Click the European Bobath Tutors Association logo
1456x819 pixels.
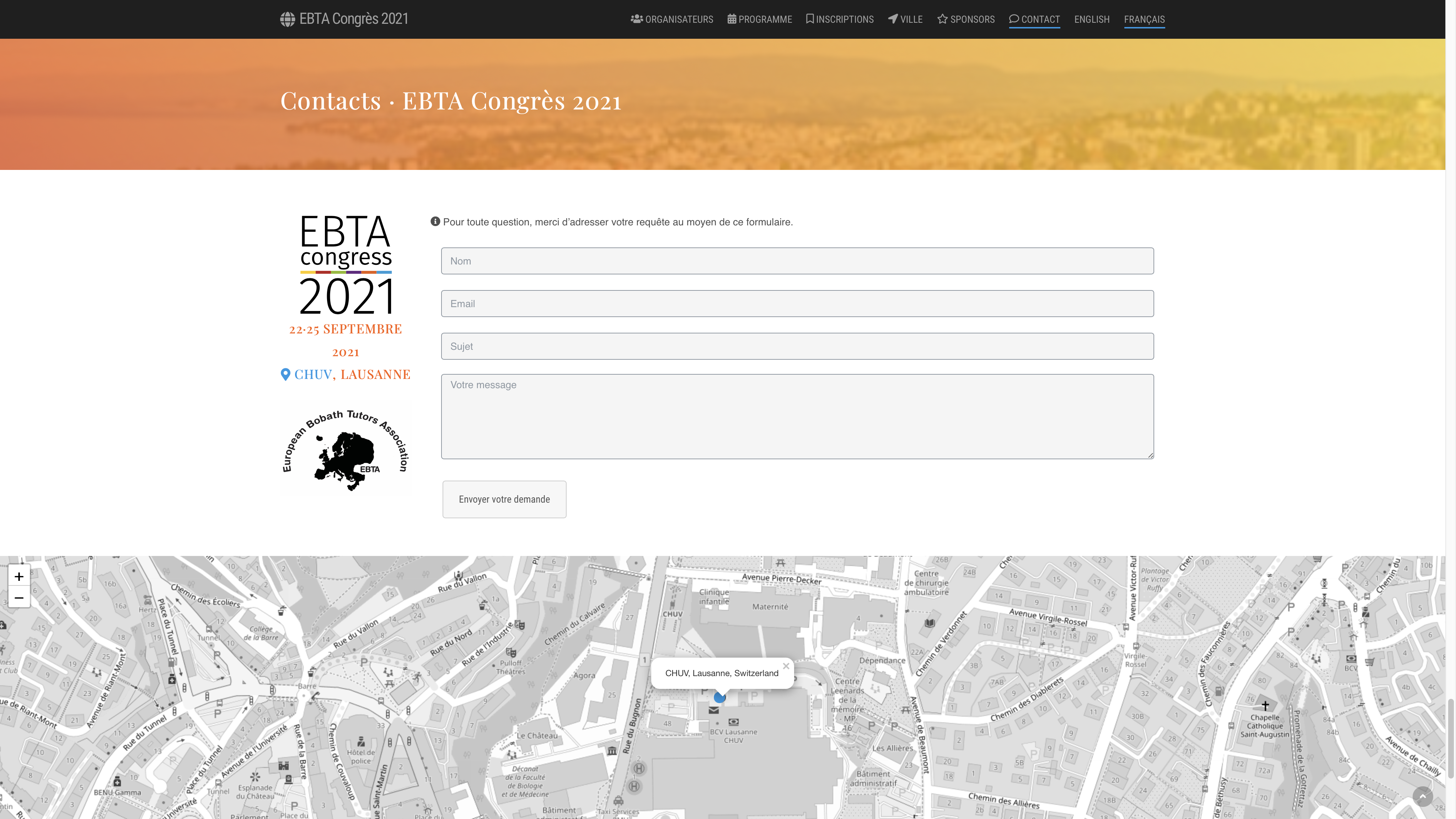point(346,448)
